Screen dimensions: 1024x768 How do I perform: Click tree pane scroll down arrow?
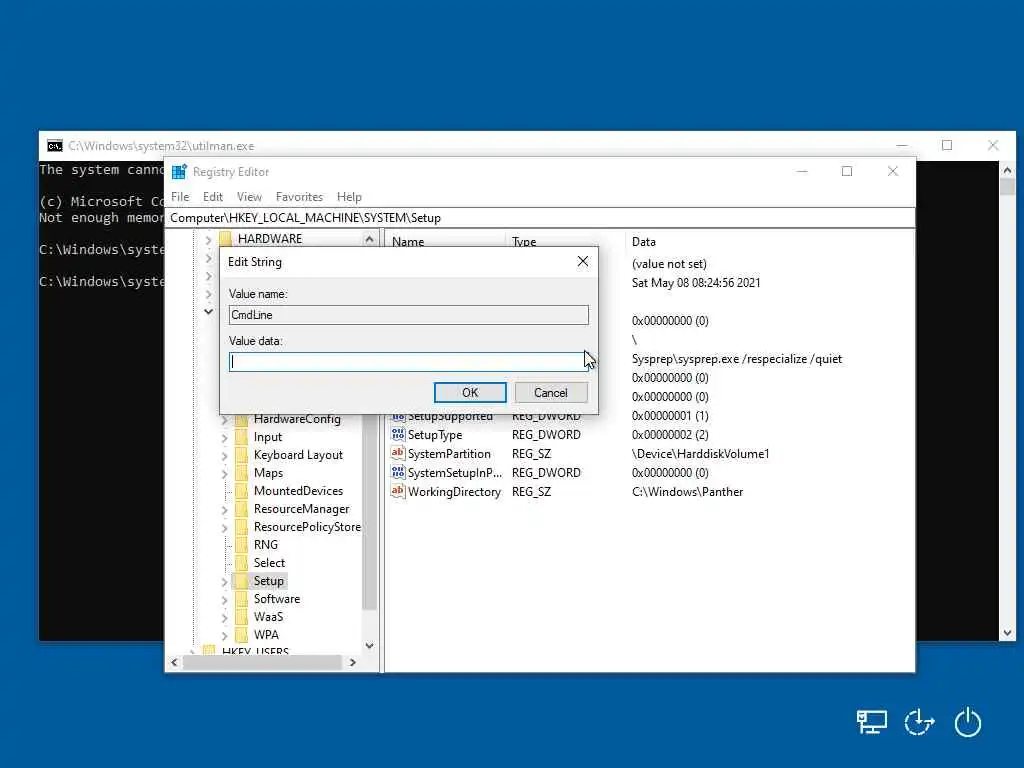point(369,646)
